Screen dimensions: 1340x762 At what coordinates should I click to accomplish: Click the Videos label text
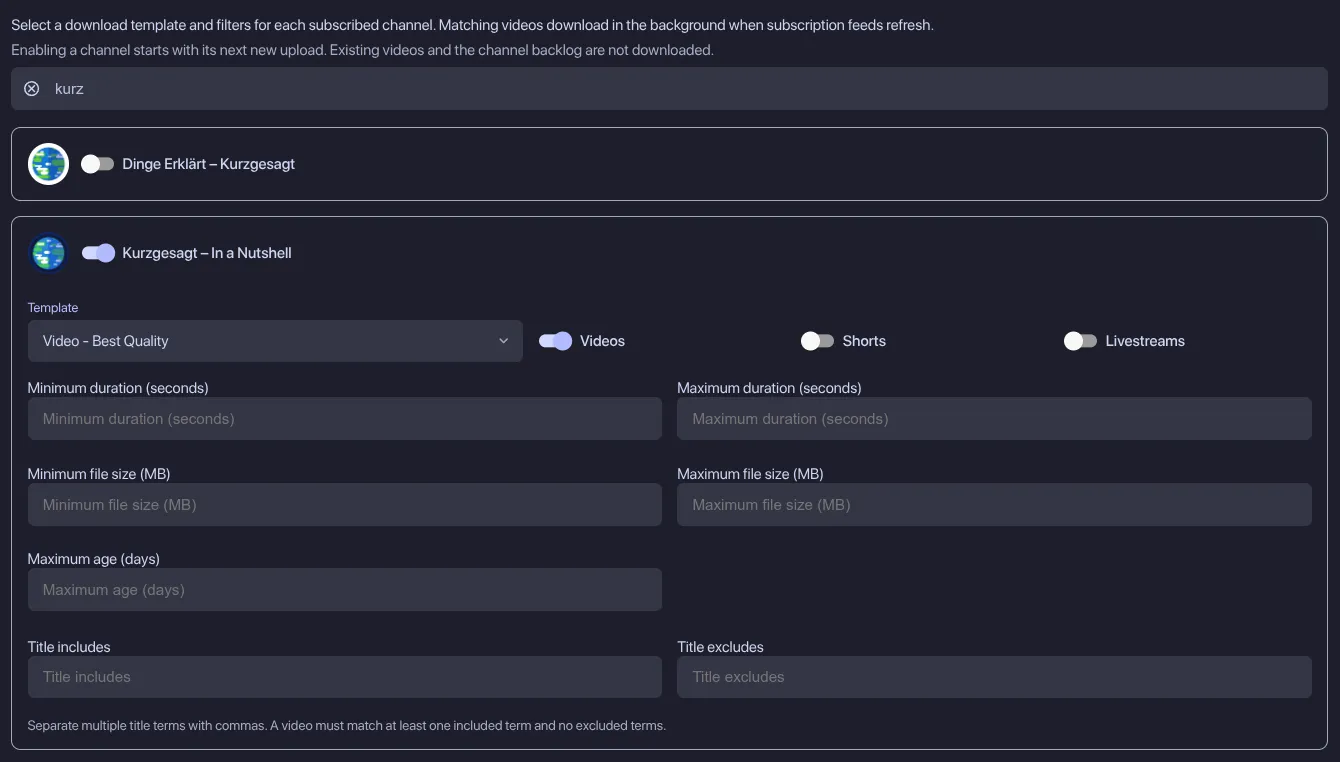602,341
